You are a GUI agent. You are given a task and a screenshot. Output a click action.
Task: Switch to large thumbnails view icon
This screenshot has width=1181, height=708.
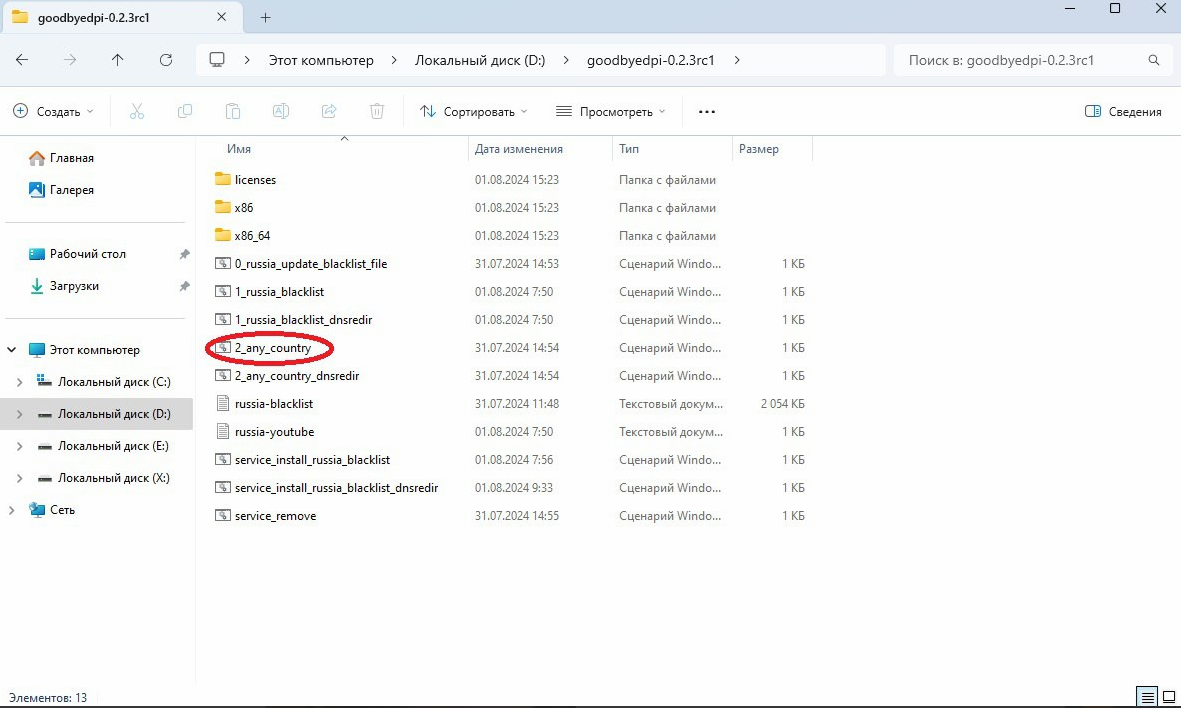pyautogui.click(x=1169, y=697)
